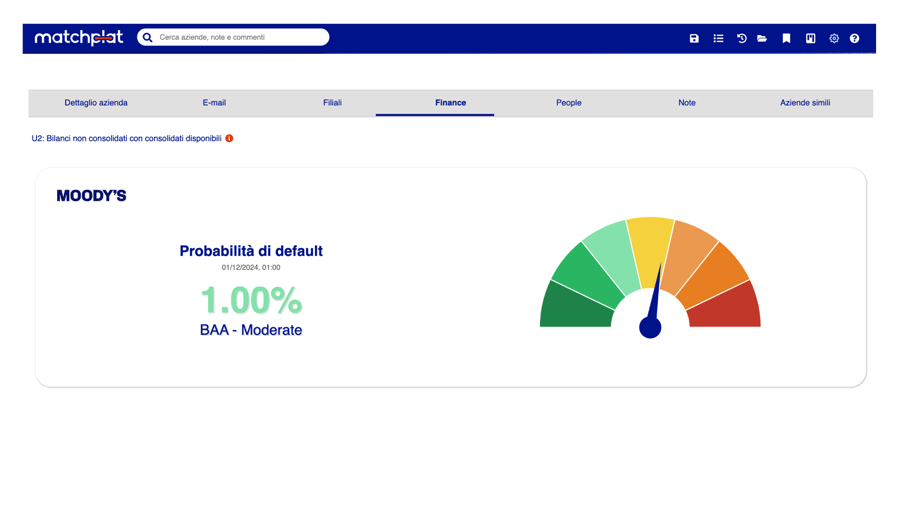Image resolution: width=900 pixels, height=506 pixels.
Task: Click the red info icon beside U2 text
Action: click(229, 138)
